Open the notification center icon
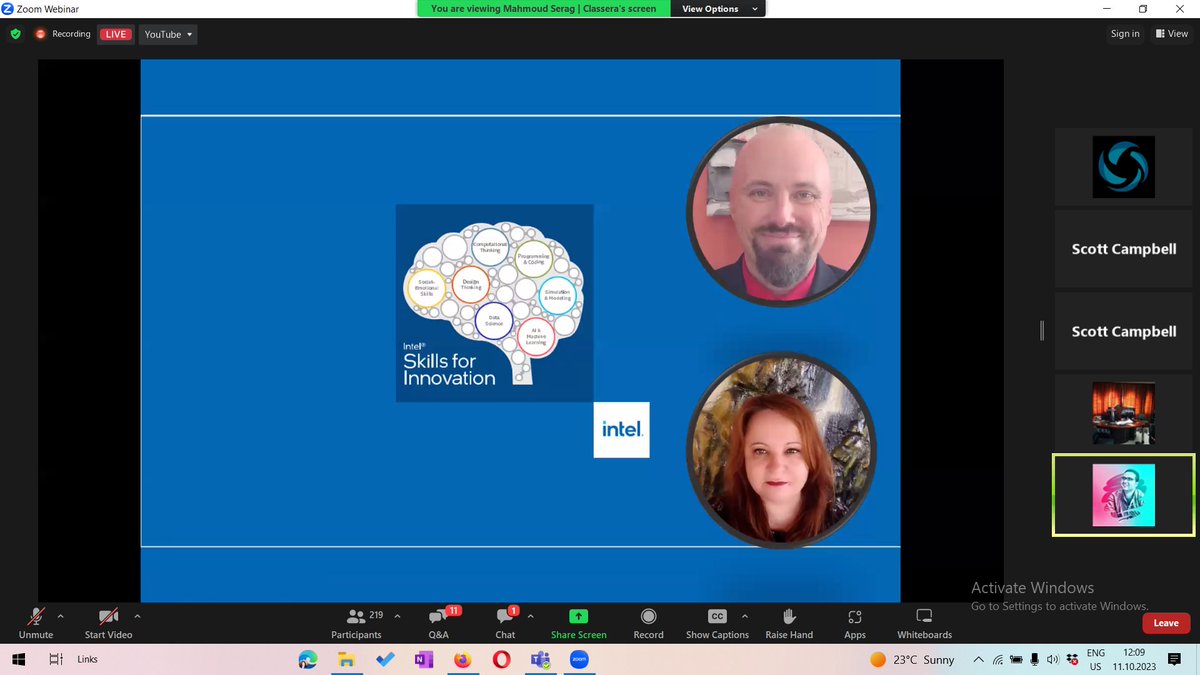1200x675 pixels. (x=1174, y=660)
